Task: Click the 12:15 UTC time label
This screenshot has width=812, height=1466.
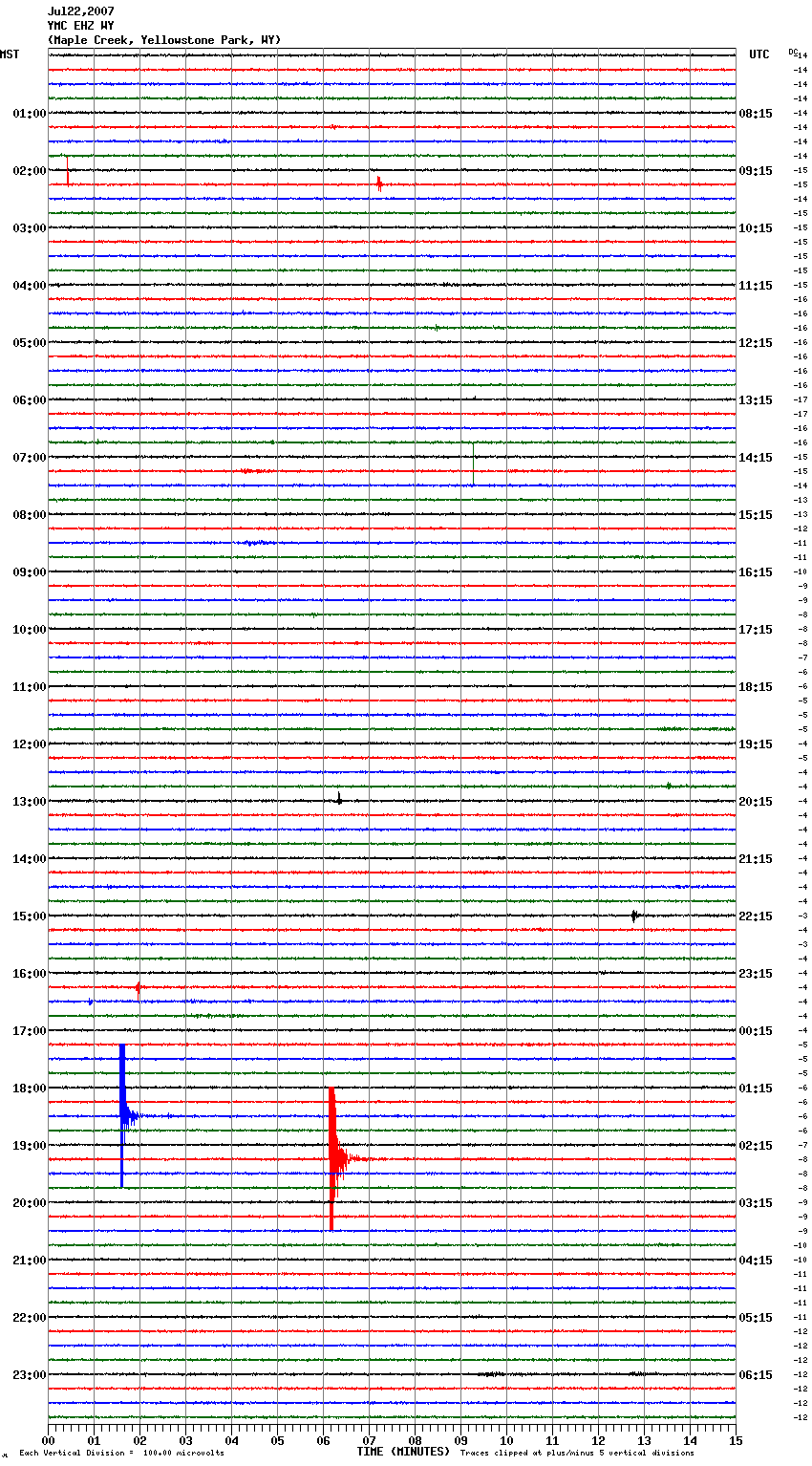Action: coord(756,343)
